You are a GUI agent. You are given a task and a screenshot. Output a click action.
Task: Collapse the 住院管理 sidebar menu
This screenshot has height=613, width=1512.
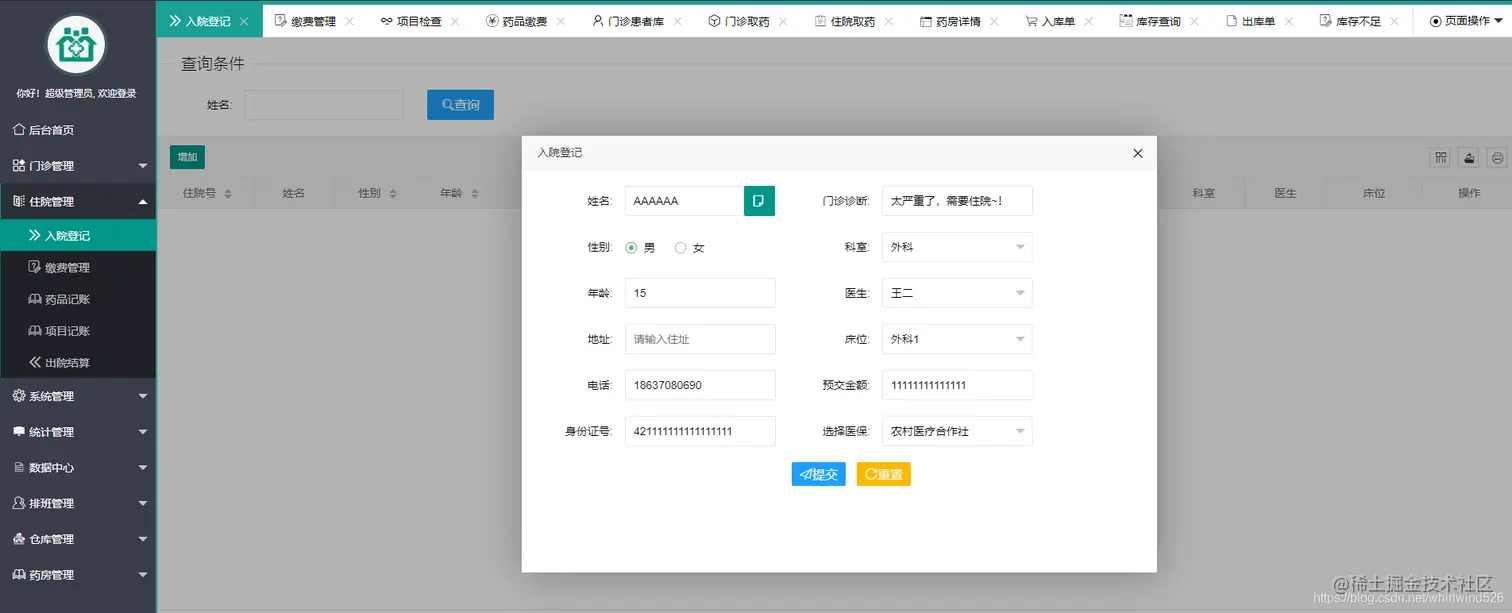point(78,202)
